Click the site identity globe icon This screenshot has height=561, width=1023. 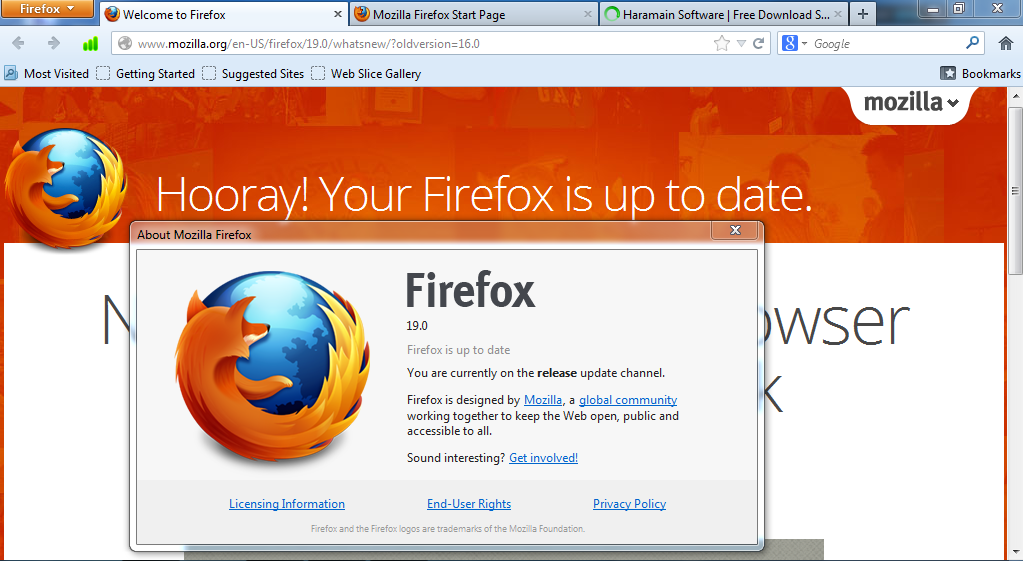coord(125,44)
